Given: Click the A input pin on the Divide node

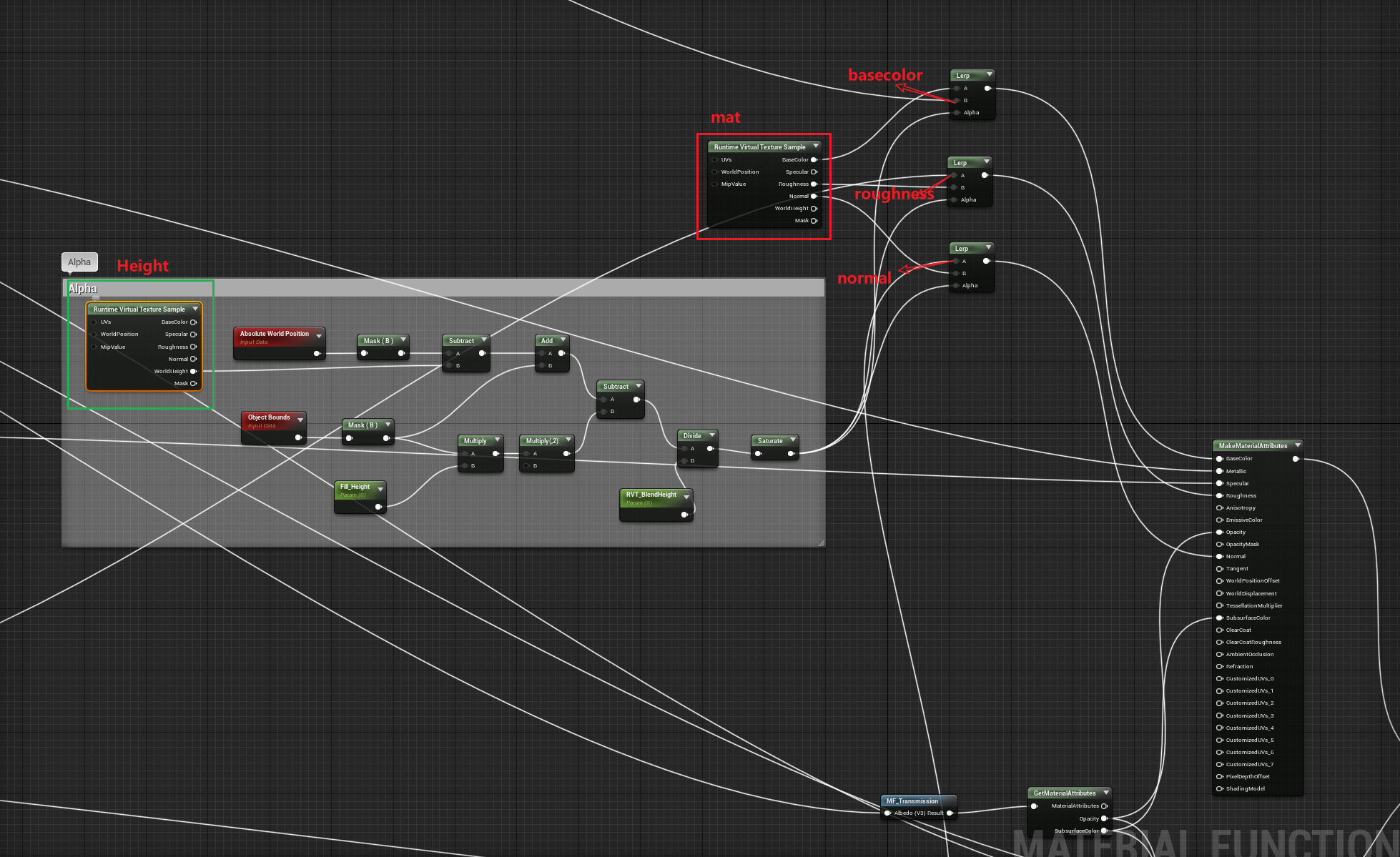Looking at the screenshot, I should [x=684, y=448].
